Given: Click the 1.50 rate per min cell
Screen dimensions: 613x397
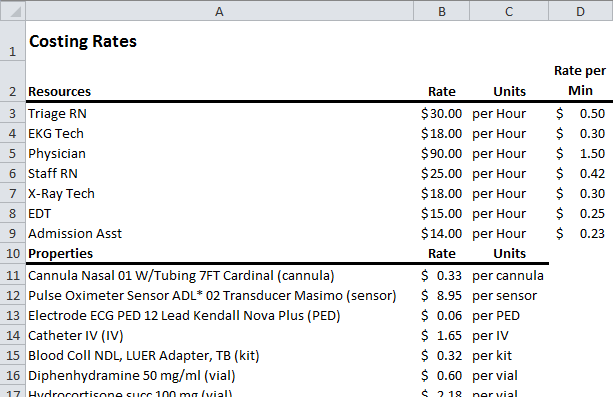Looking at the screenshot, I should click(581, 153).
